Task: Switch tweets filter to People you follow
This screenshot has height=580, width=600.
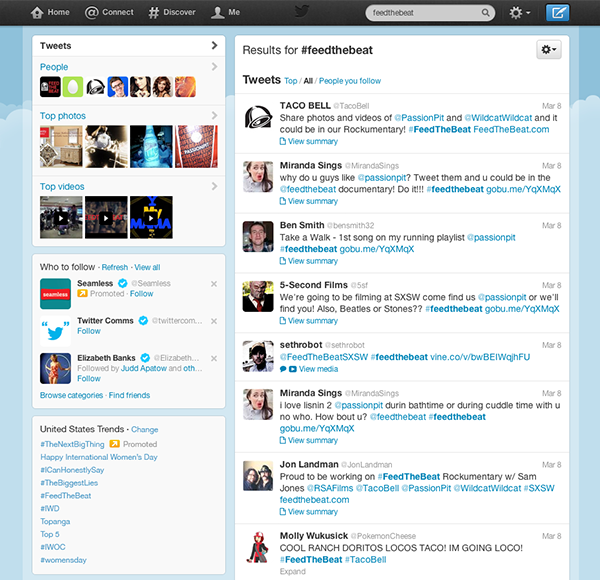Action: (350, 81)
